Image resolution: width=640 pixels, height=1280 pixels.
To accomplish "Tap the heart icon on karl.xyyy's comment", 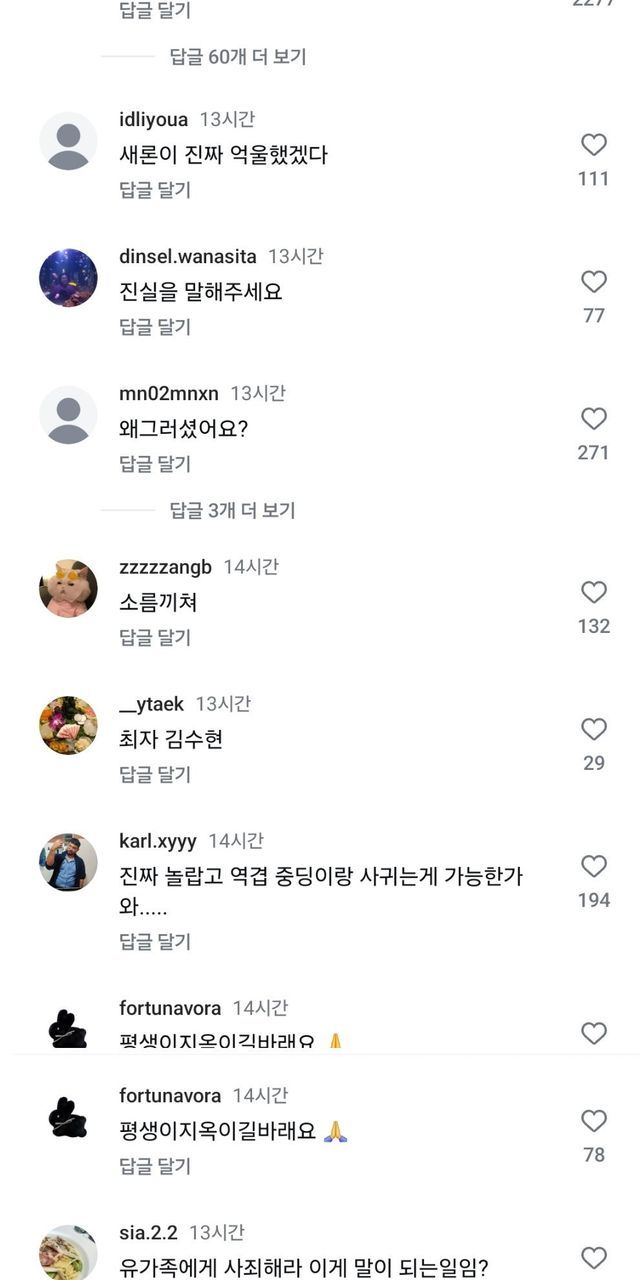I will coord(594,866).
